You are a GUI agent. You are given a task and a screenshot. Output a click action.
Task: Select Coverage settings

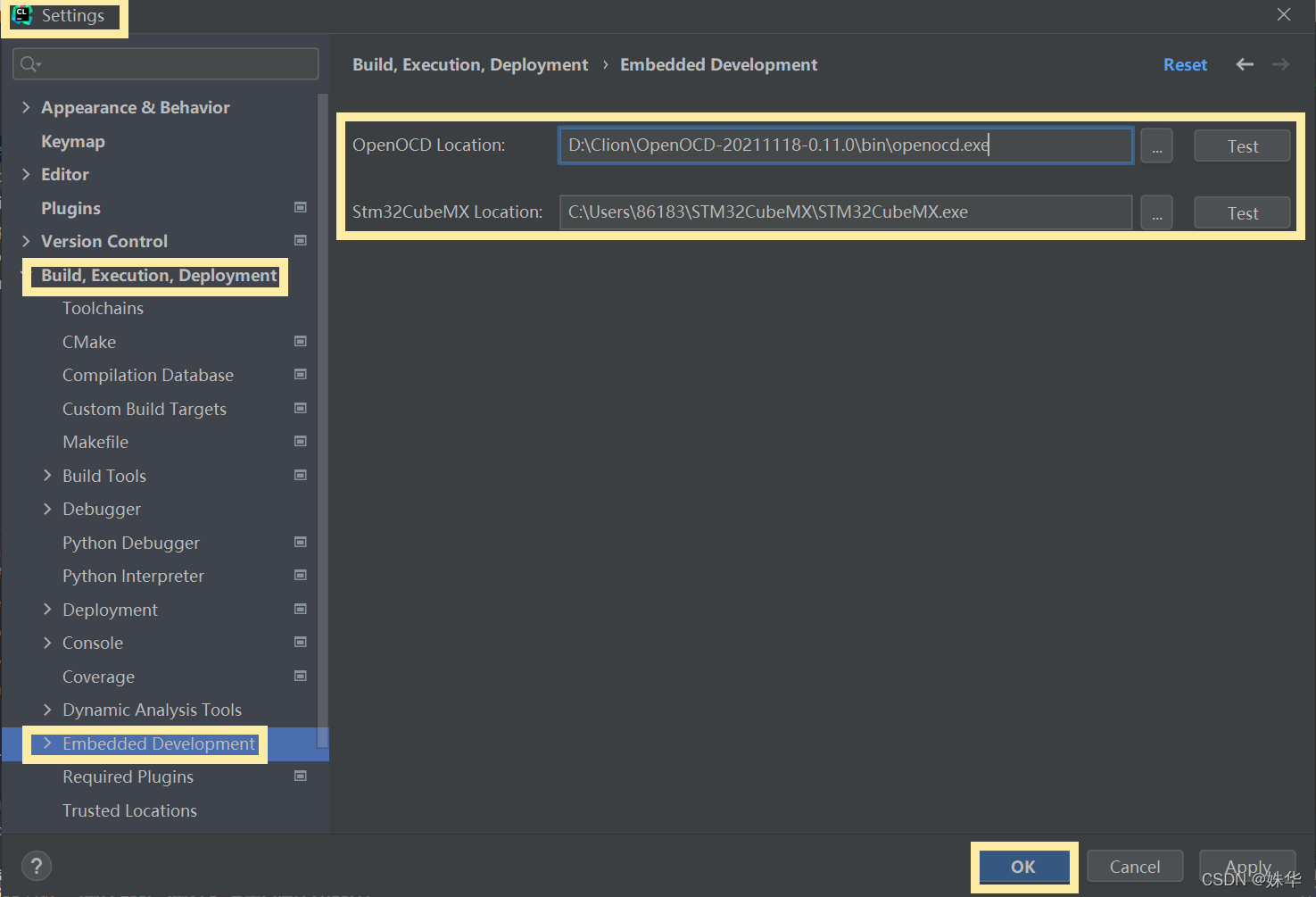98,677
